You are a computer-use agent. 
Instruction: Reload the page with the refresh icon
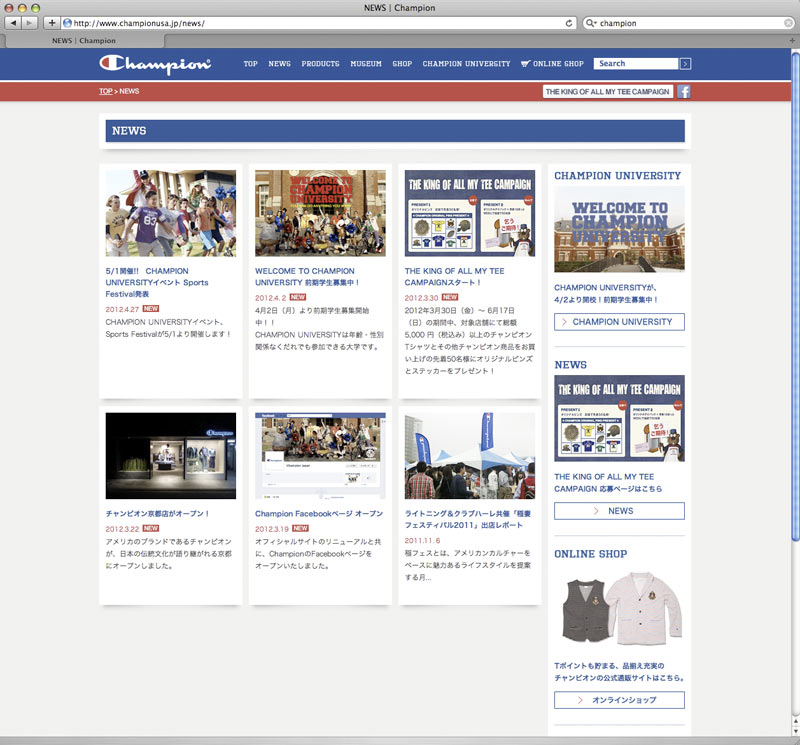coord(569,22)
